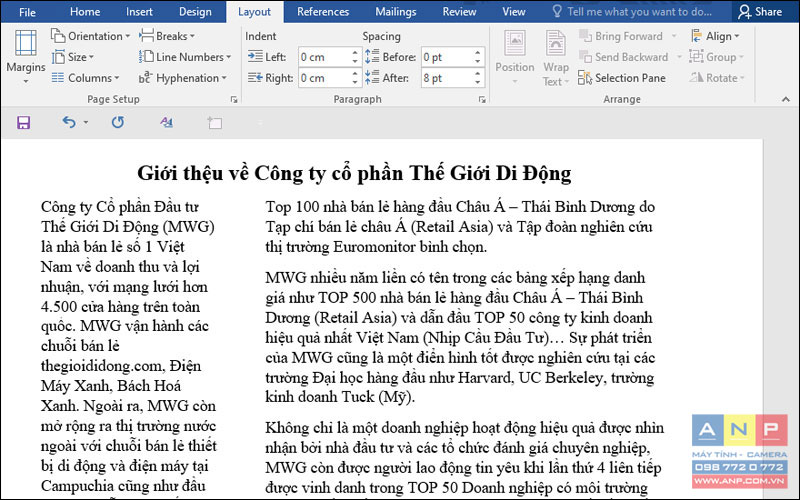Open the Orientation options
This screenshot has width=800, height=500.
(x=90, y=36)
